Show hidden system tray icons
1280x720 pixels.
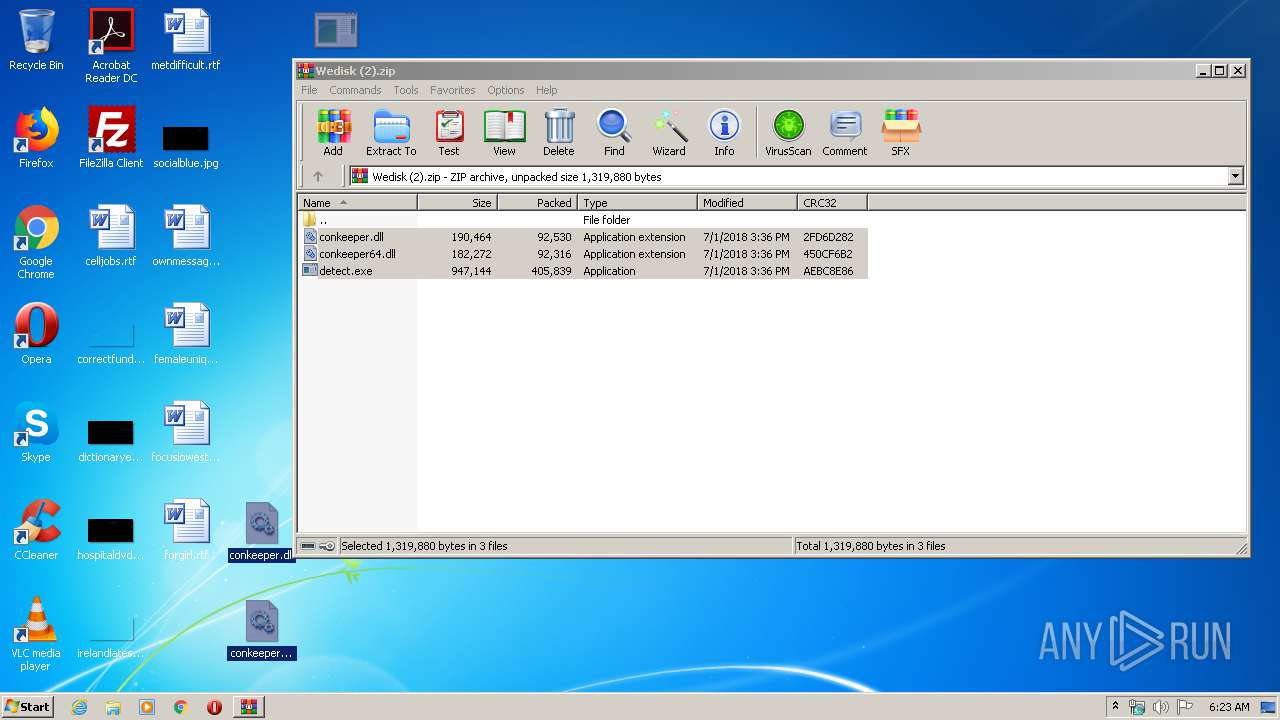point(1115,707)
